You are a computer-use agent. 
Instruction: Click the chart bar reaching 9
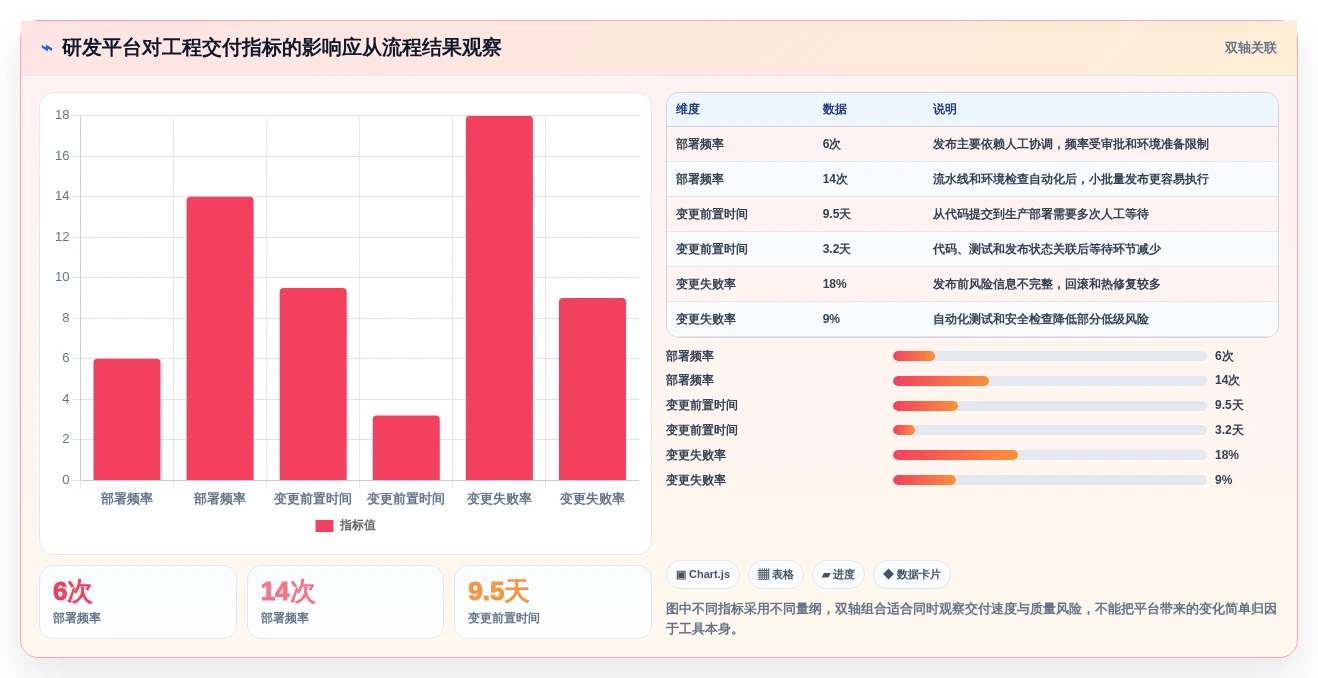click(x=592, y=389)
